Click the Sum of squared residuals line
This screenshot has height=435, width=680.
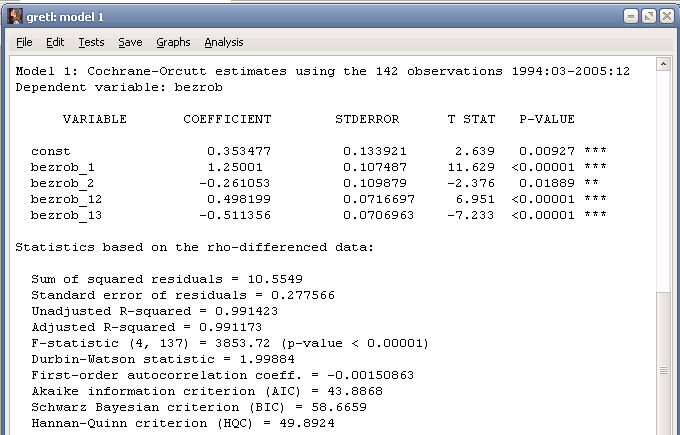coord(167,279)
